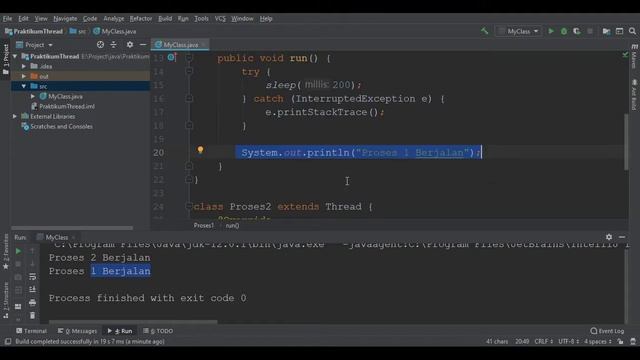Open the File menu
This screenshot has width=640, height=360.
(7, 18)
